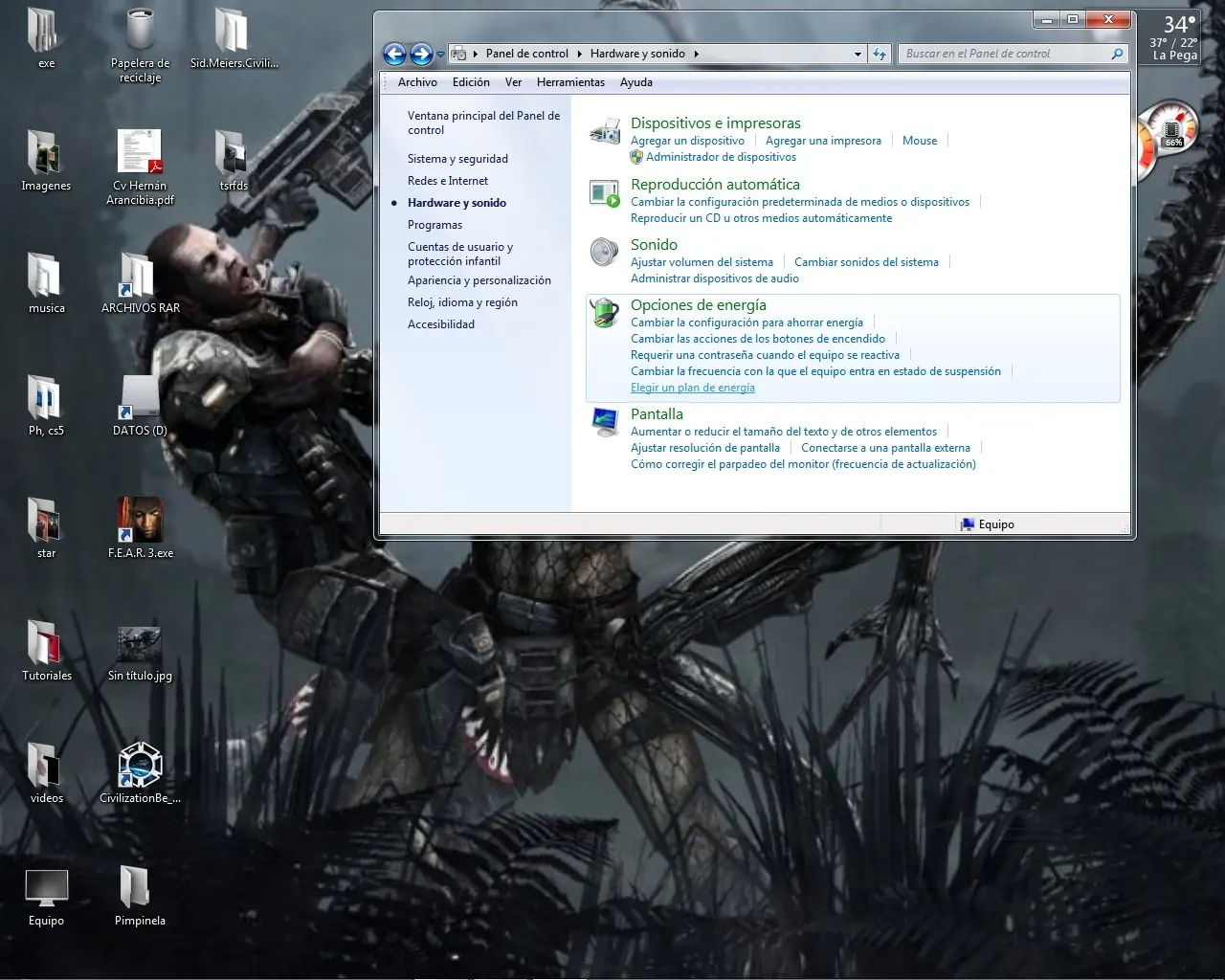Screen dimensions: 1225x980
Task: Click Ajustar volumen del sistema
Action: pos(702,262)
